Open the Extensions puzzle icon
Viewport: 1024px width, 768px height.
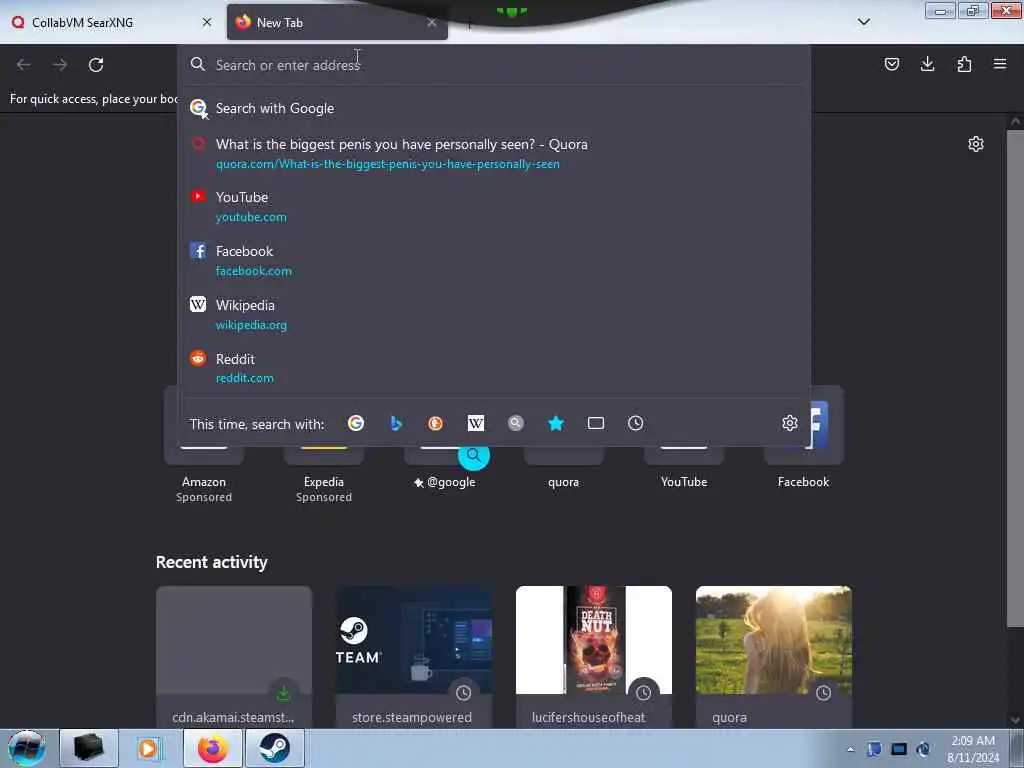(x=964, y=64)
